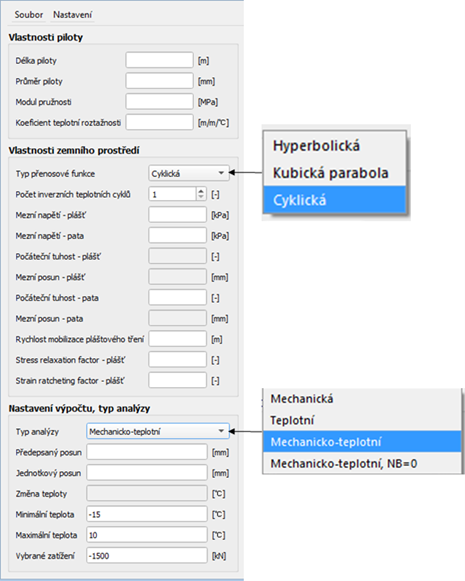Click the Vybrané zatížení field showing -1500
The width and height of the screenshot is (465, 581).
coord(147,556)
